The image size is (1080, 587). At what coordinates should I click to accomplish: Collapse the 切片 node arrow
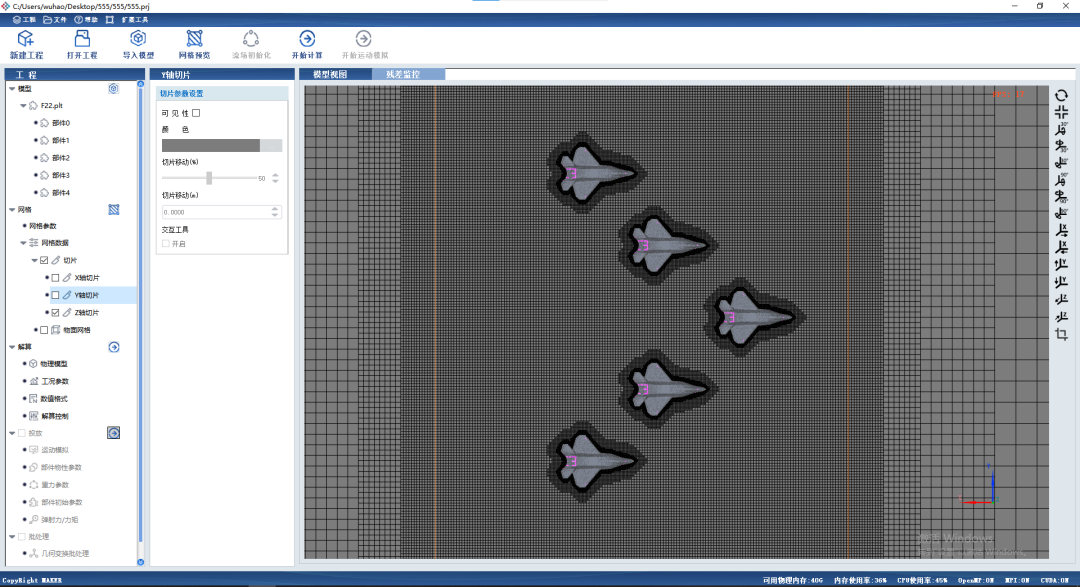point(34,260)
